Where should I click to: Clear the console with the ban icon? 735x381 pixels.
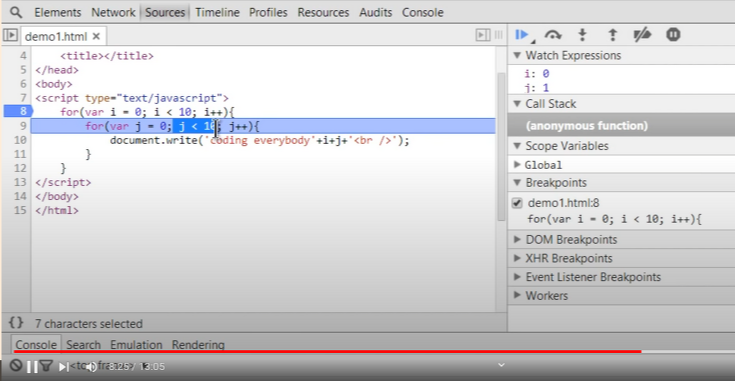pyautogui.click(x=16, y=365)
